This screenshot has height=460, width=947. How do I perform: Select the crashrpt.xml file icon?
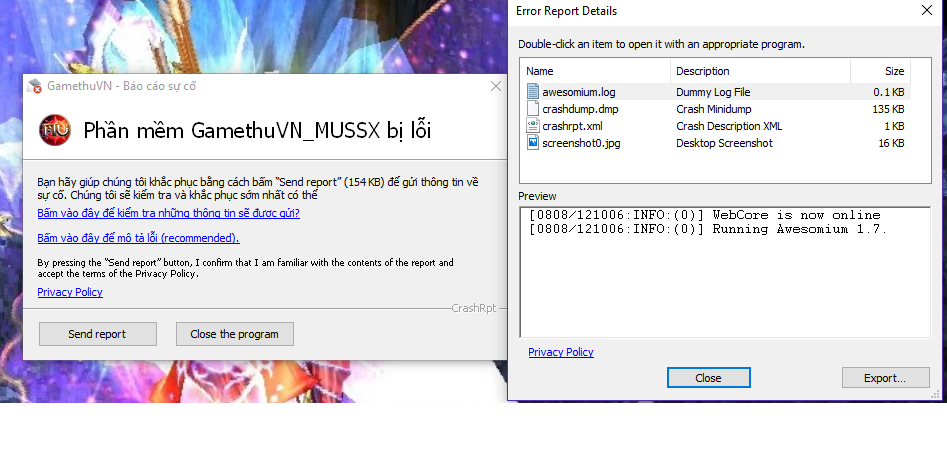point(533,126)
